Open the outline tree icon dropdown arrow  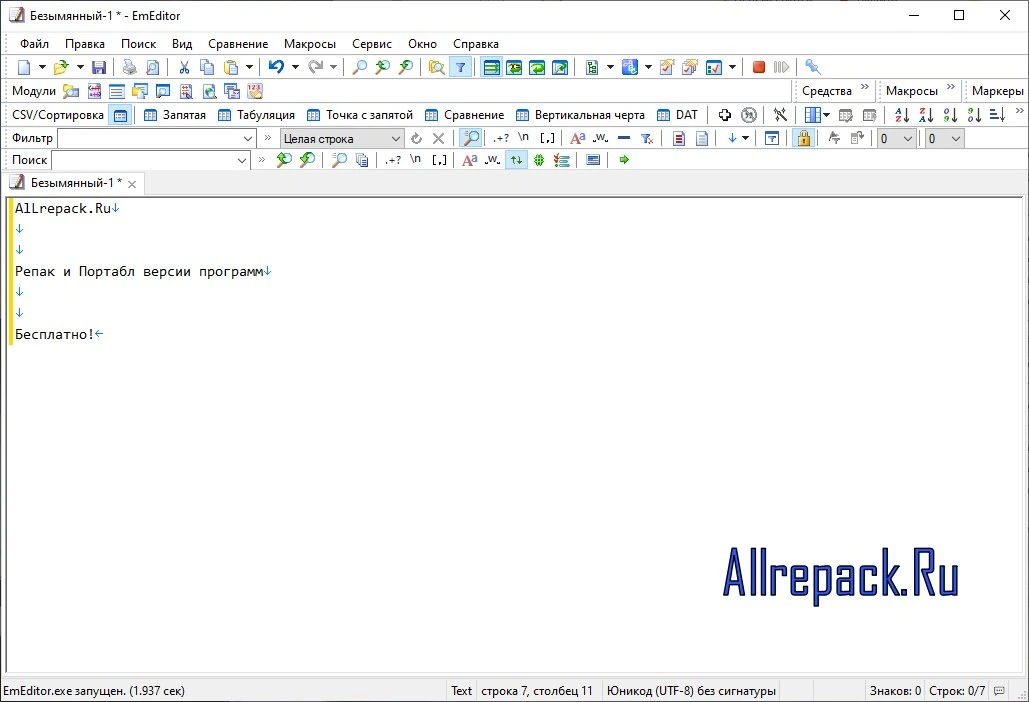610,67
